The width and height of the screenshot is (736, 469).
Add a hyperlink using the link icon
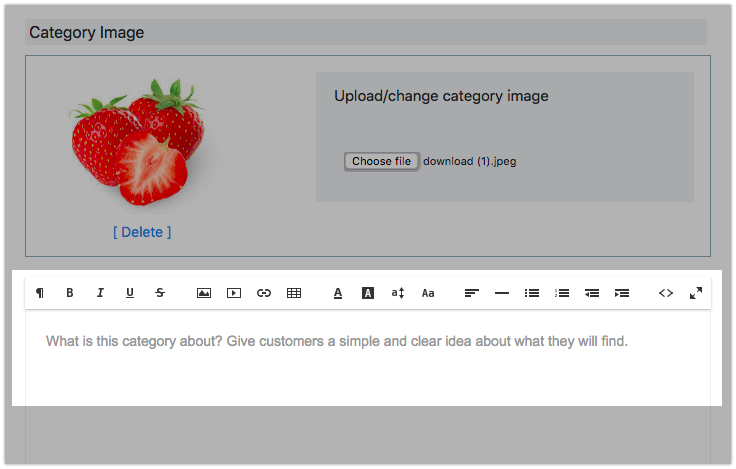click(264, 293)
